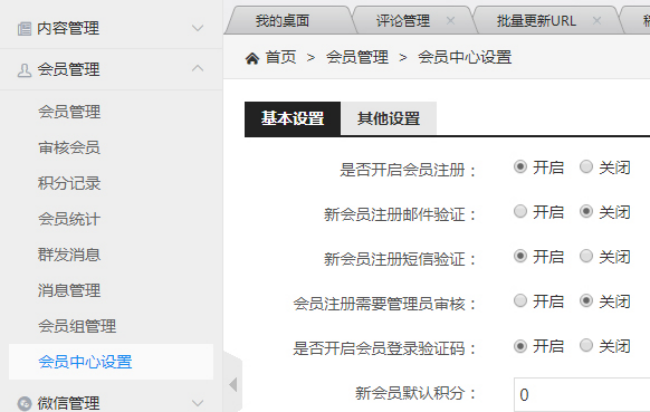Collapse the sidebar with the arrow handle

point(233,384)
